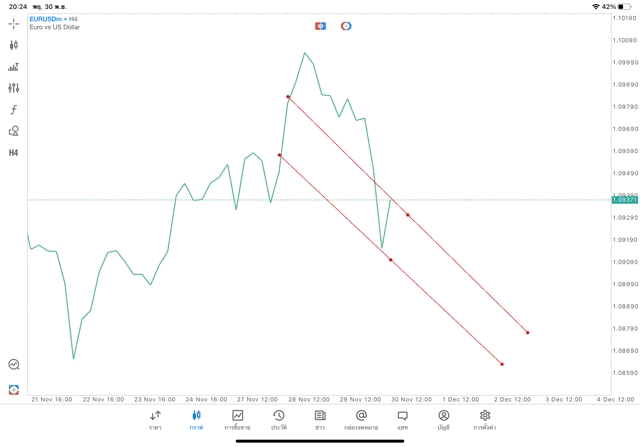Viewport: 640px width, 447px height.
Task: Toggle the sell/buy panel at chart top
Action: 320,26
